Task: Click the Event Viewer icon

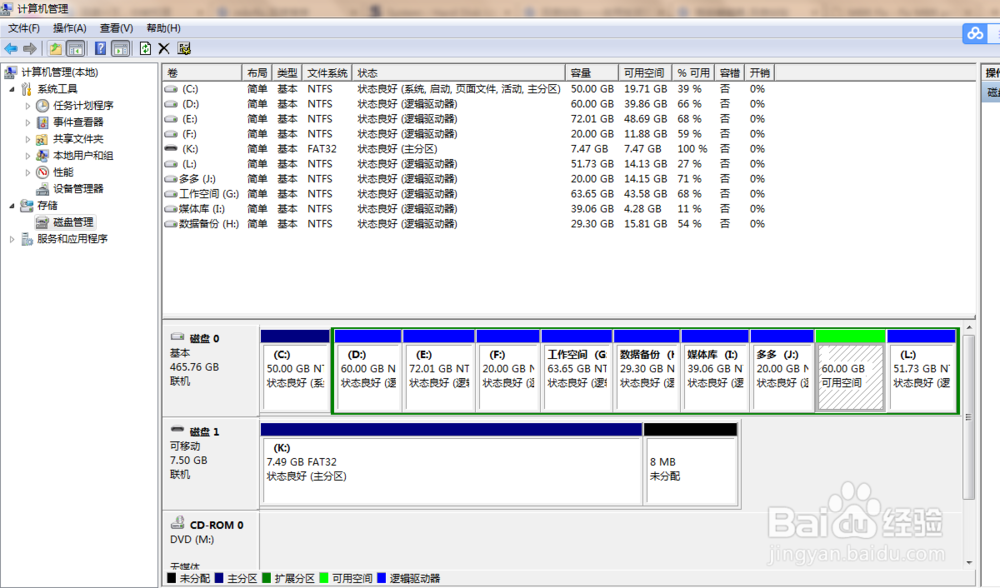Action: (43, 122)
